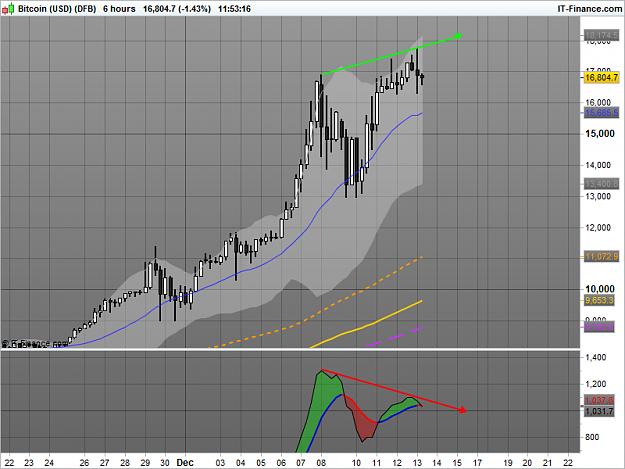
Task: Select date 20 on the time axis
Action: click(x=527, y=463)
